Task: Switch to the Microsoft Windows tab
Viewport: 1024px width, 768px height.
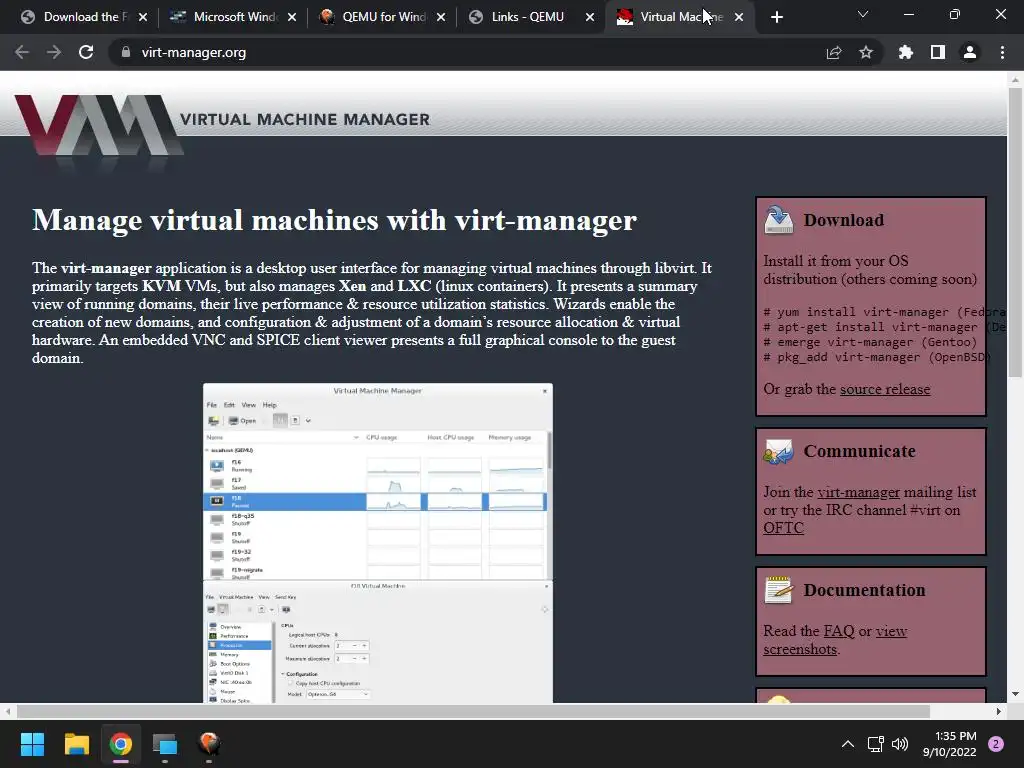Action: coord(233,17)
